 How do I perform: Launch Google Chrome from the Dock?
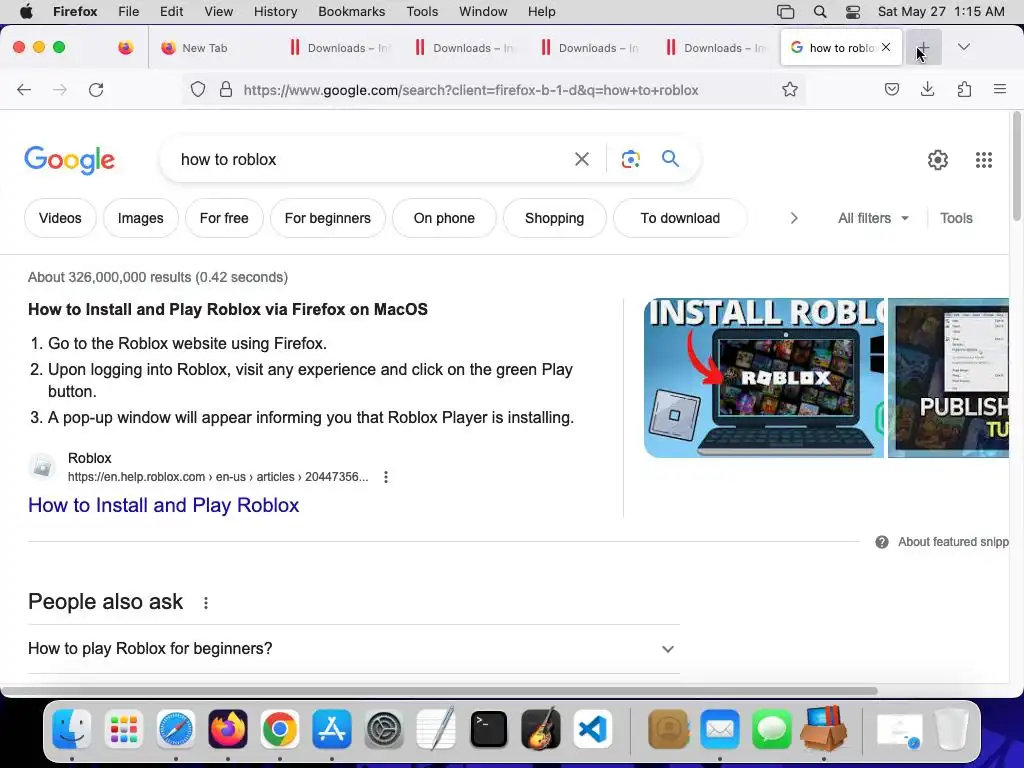click(x=280, y=729)
